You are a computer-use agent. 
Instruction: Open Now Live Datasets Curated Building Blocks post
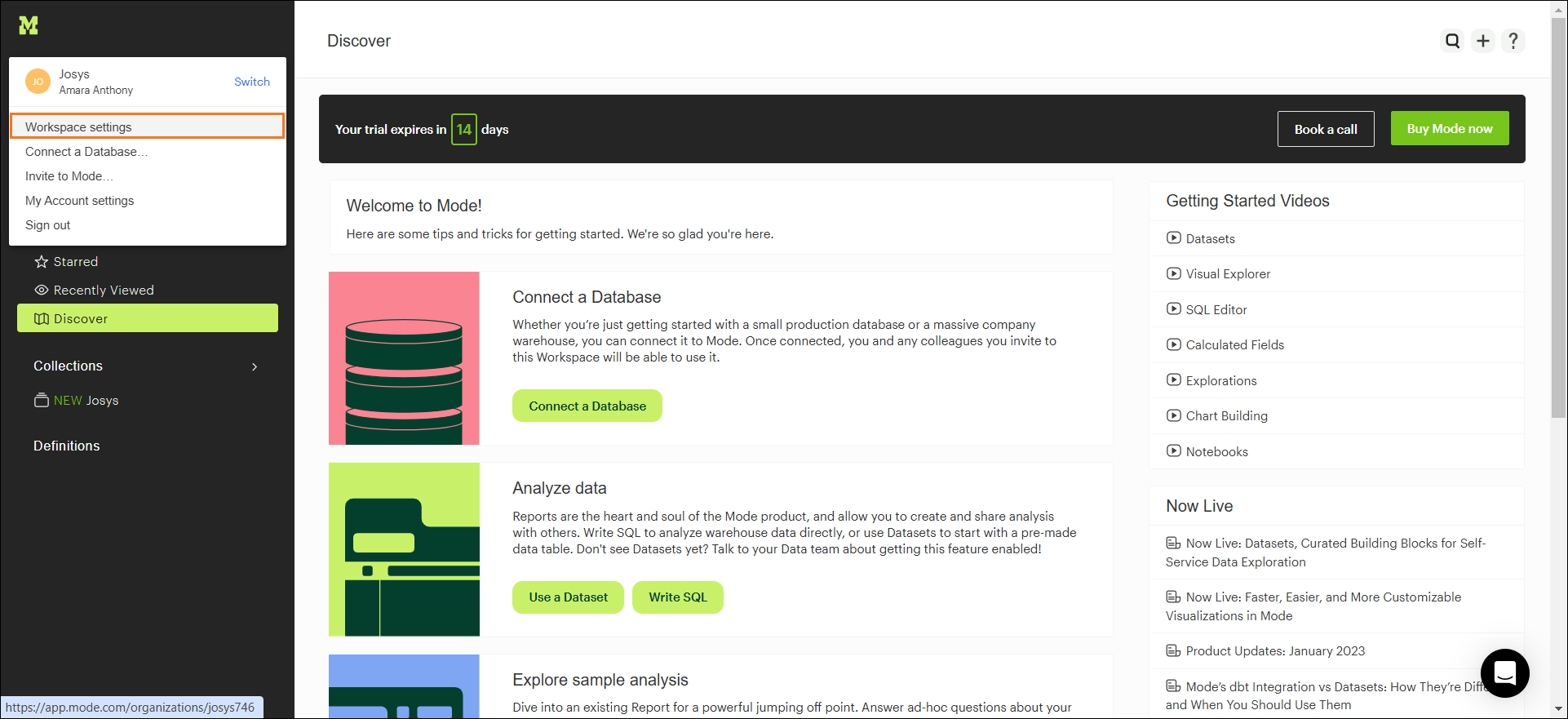(x=1326, y=553)
